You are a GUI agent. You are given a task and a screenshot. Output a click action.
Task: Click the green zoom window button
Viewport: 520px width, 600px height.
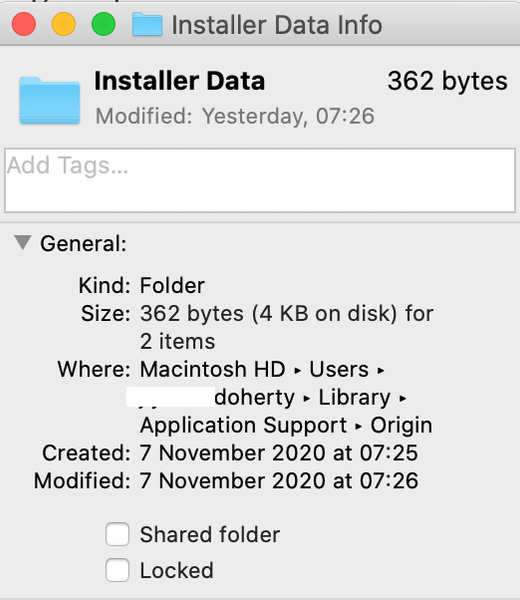click(103, 24)
